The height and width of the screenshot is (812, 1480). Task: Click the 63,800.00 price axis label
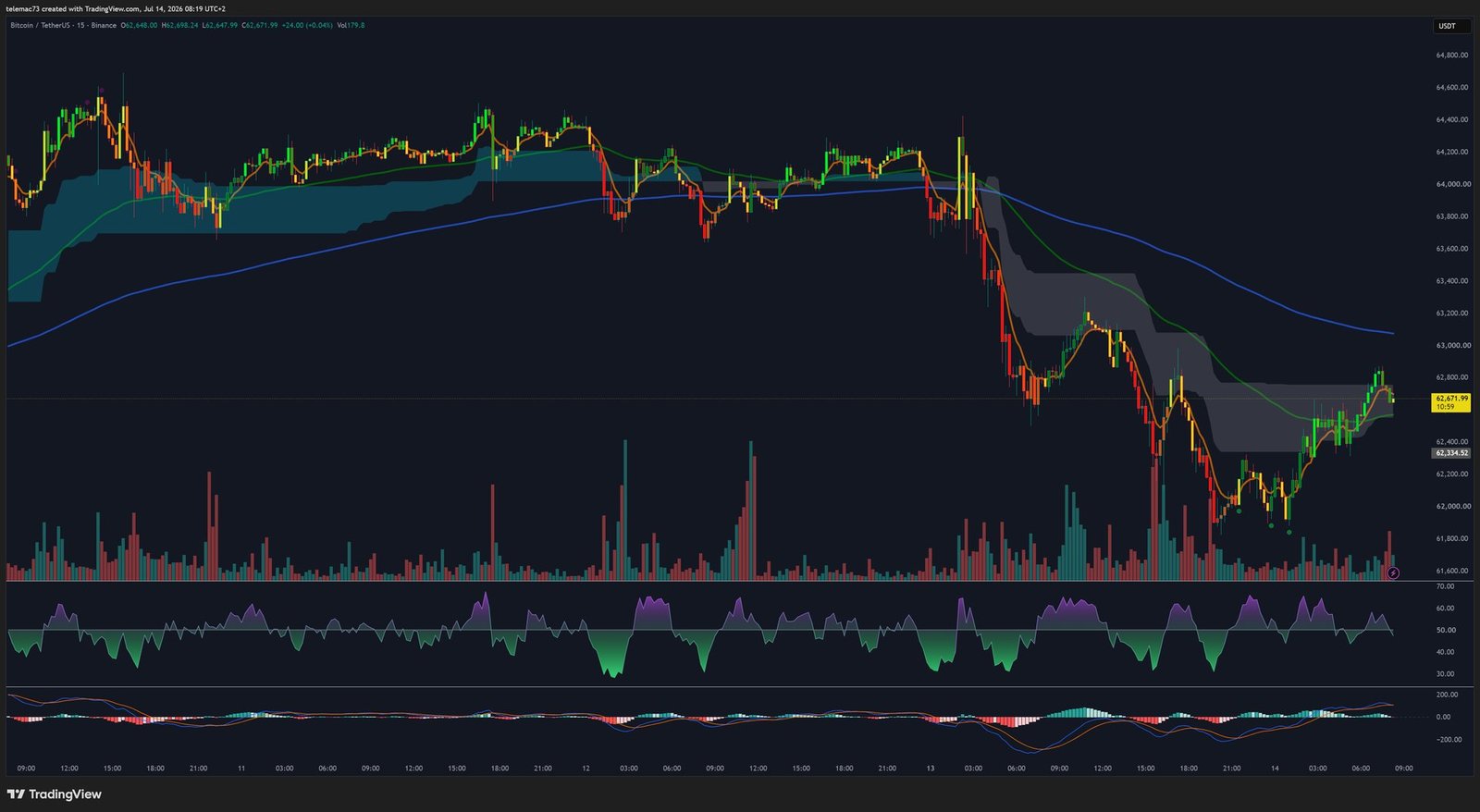pyautogui.click(x=1451, y=216)
